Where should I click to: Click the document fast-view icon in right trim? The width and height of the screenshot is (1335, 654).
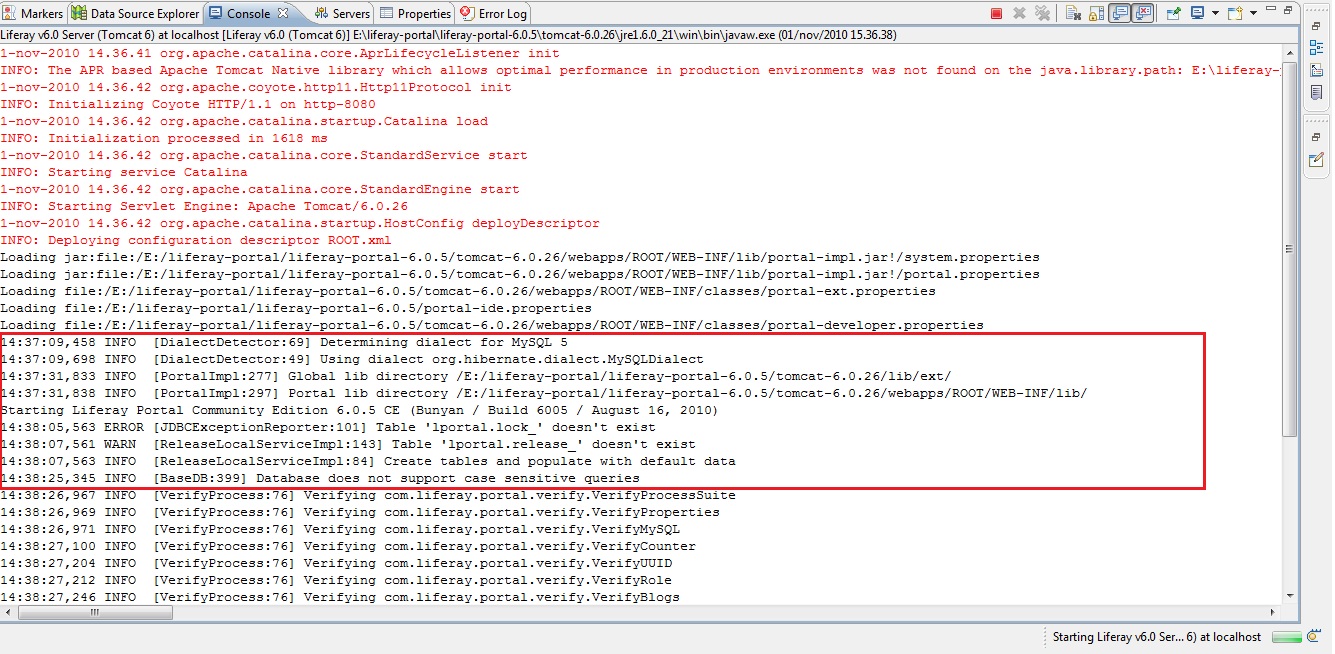[x=1316, y=92]
